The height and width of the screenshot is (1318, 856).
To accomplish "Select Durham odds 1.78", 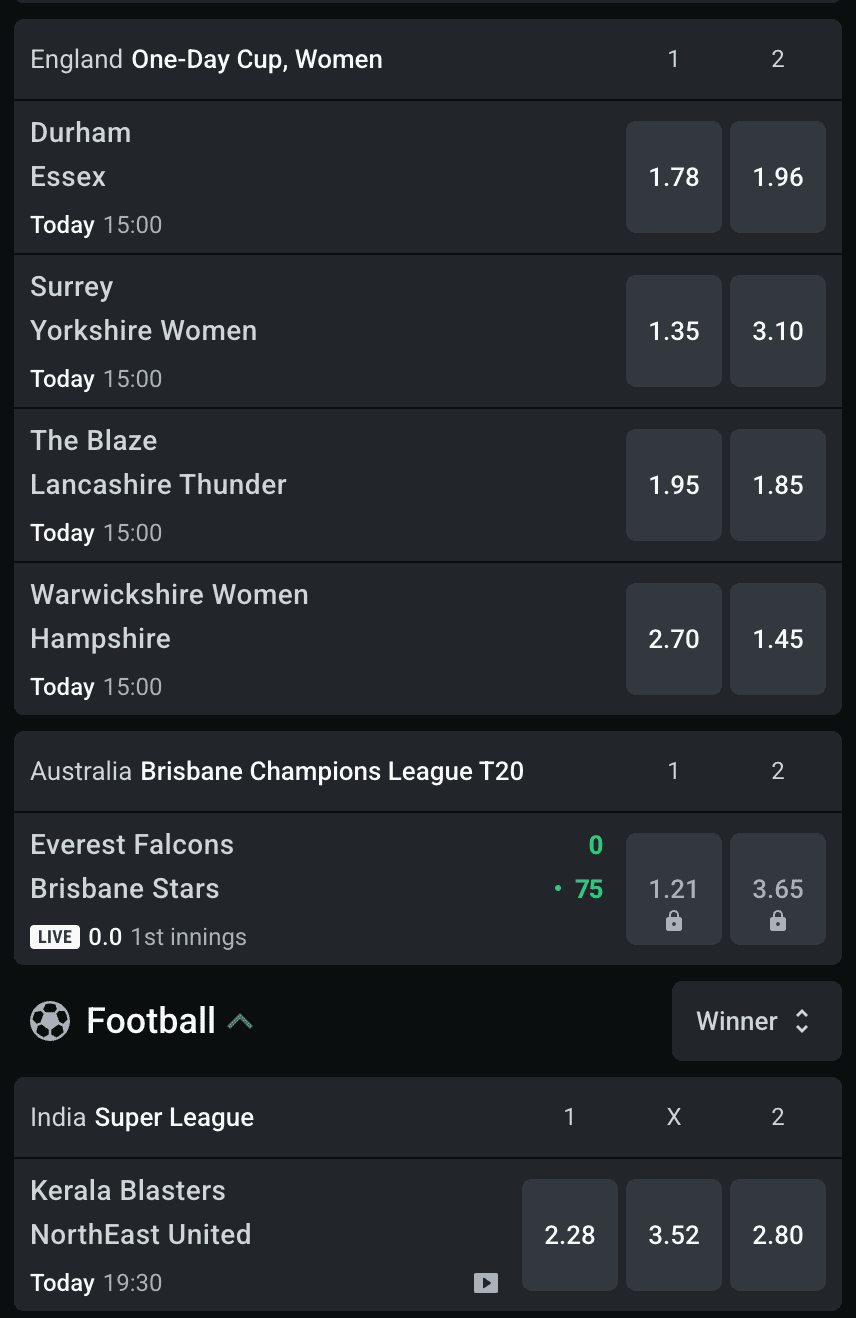I will click(673, 177).
